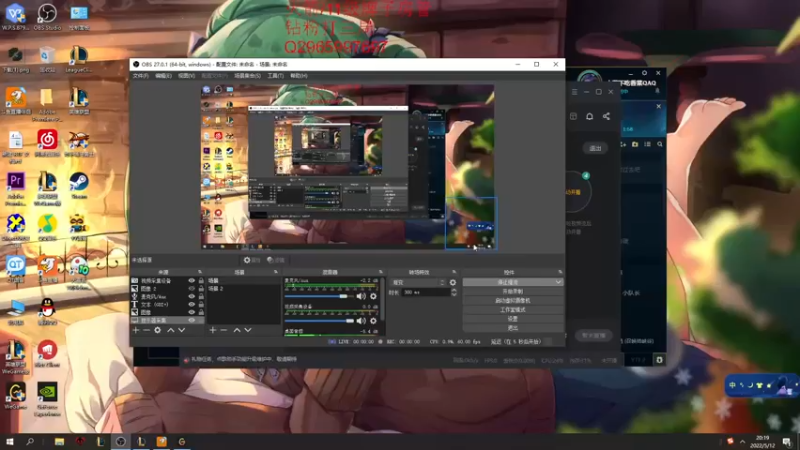Viewport: 800px width, 450px height.
Task: Open NetEase Cloud Music desktop icon
Action: tap(47, 143)
